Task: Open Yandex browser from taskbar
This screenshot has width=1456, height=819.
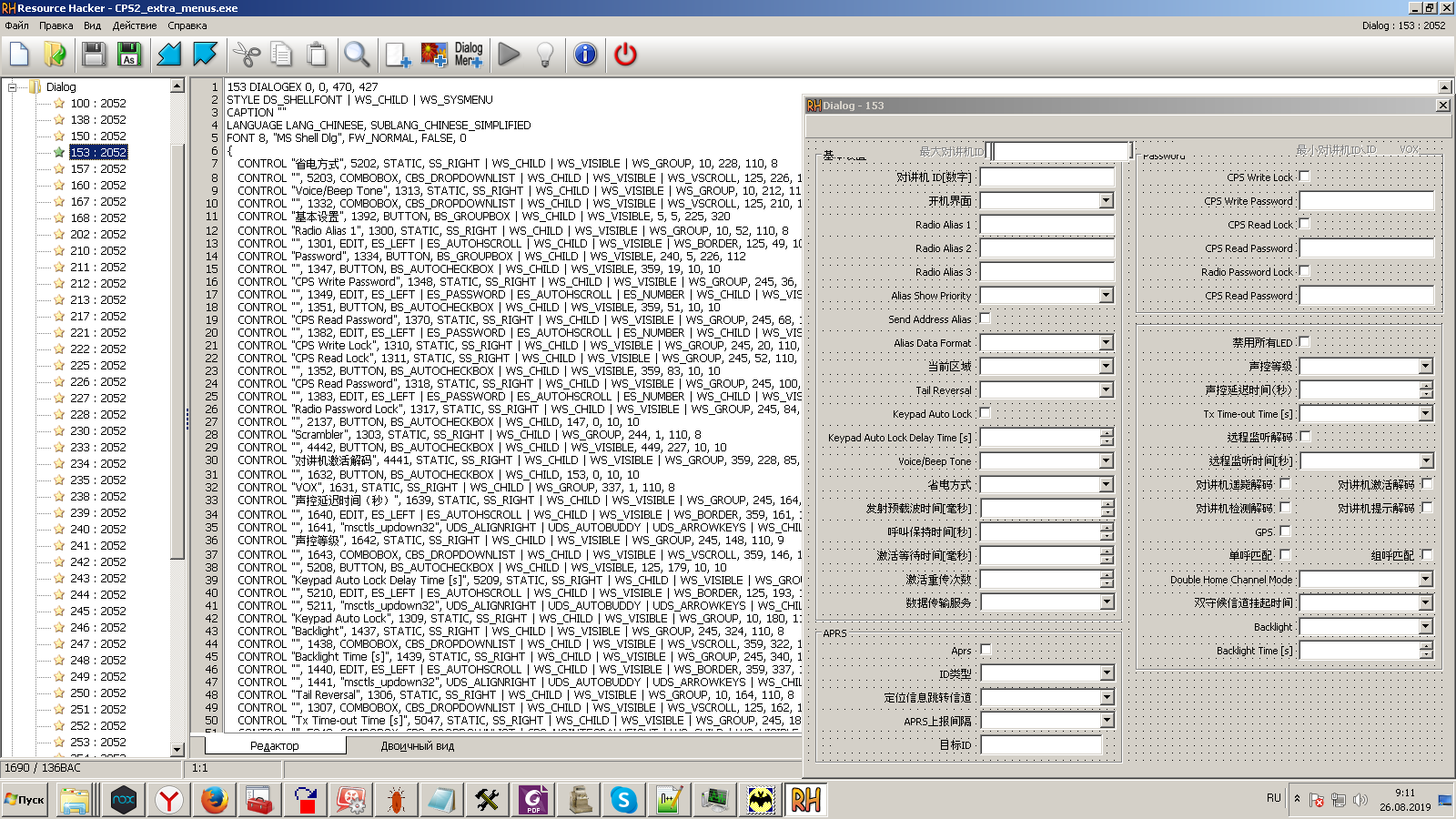Action: [x=169, y=800]
